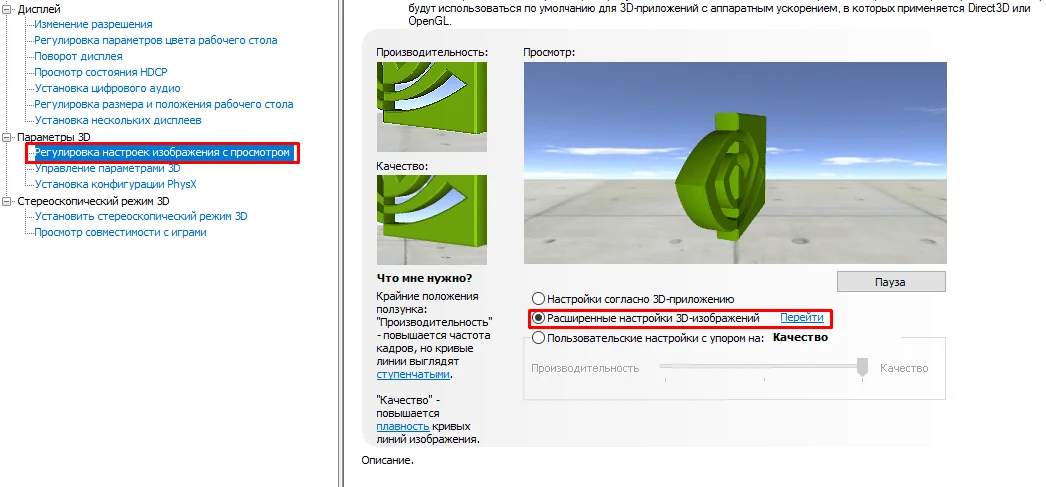This screenshot has width=1046, height=487.
Task: Collapse the Стереоскопический режим 3D node
Action: coord(7,201)
